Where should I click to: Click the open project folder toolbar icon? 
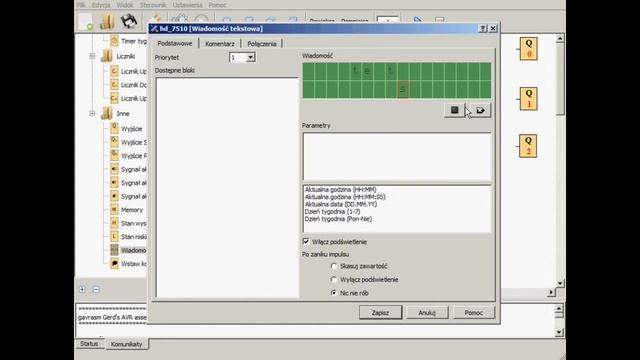[x=107, y=21]
